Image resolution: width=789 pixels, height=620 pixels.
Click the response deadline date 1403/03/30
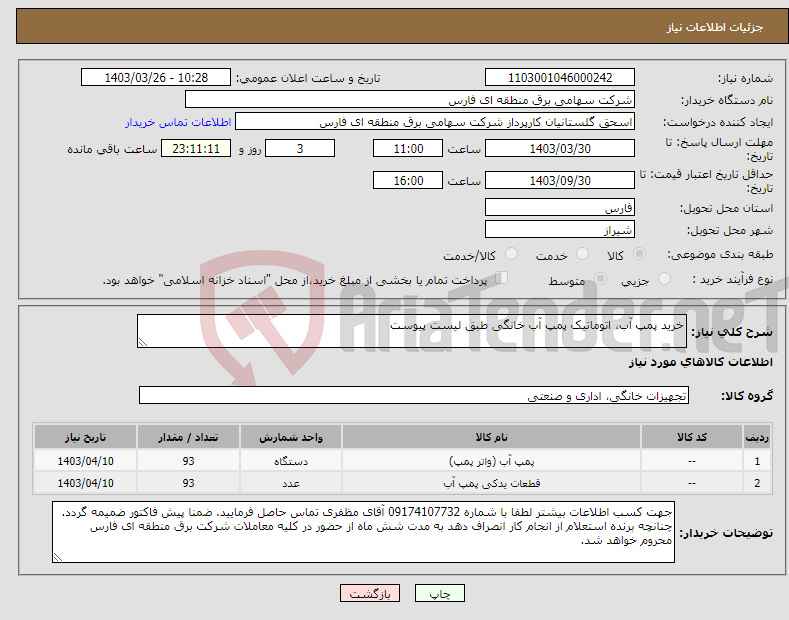click(x=560, y=148)
